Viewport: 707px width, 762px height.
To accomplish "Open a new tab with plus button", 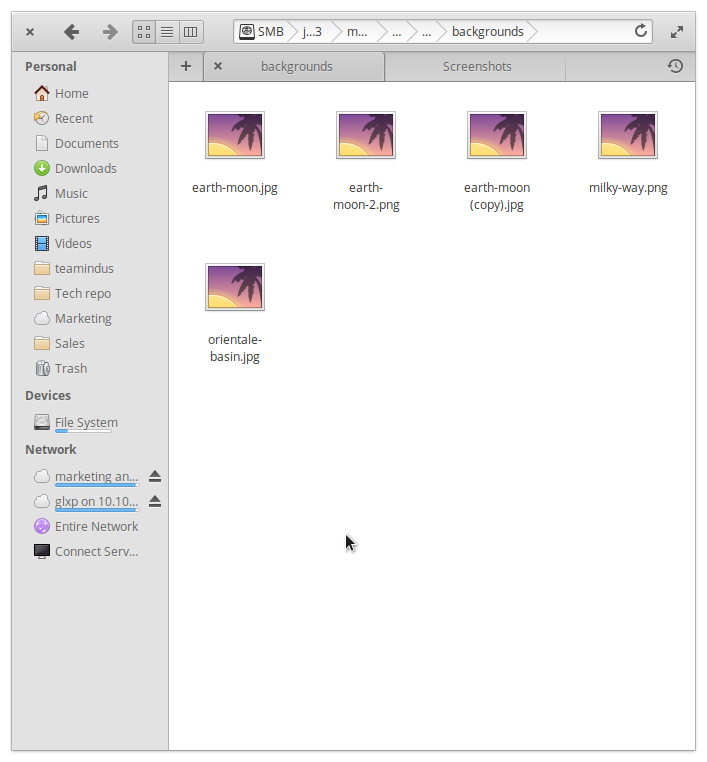I will [186, 66].
